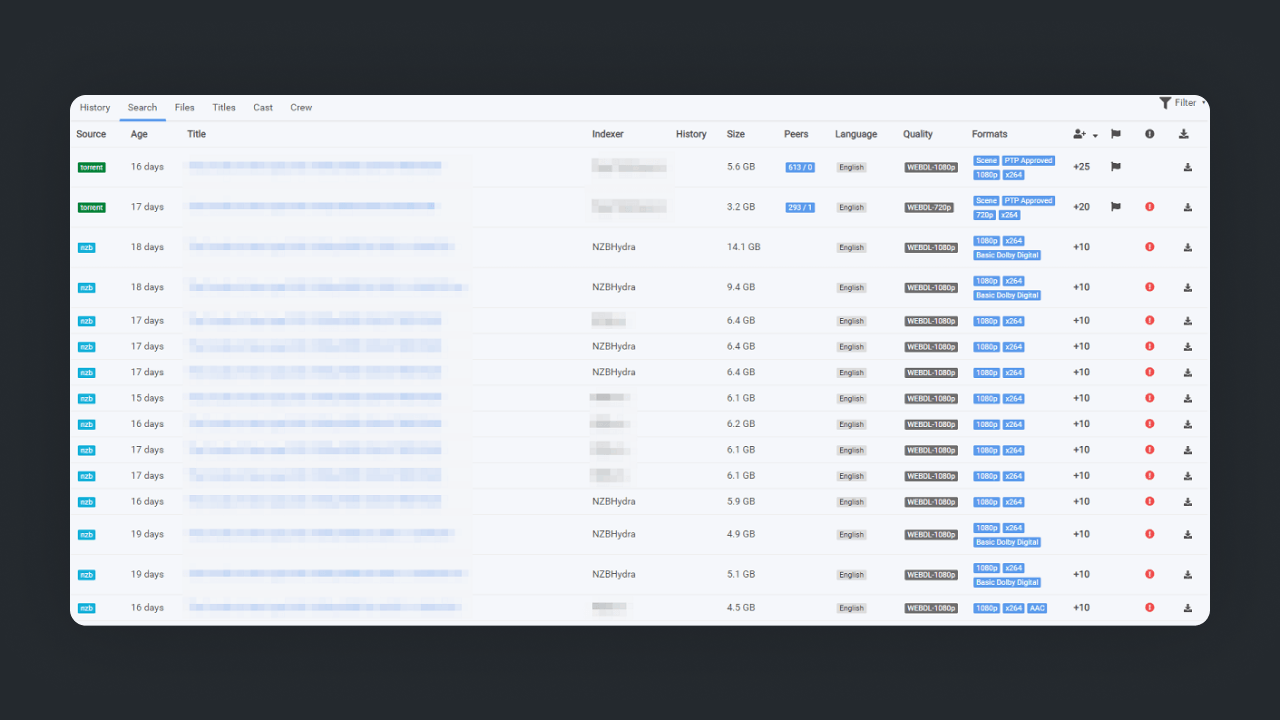Click the download icon in the column header
The width and height of the screenshot is (1280, 720).
(x=1184, y=134)
